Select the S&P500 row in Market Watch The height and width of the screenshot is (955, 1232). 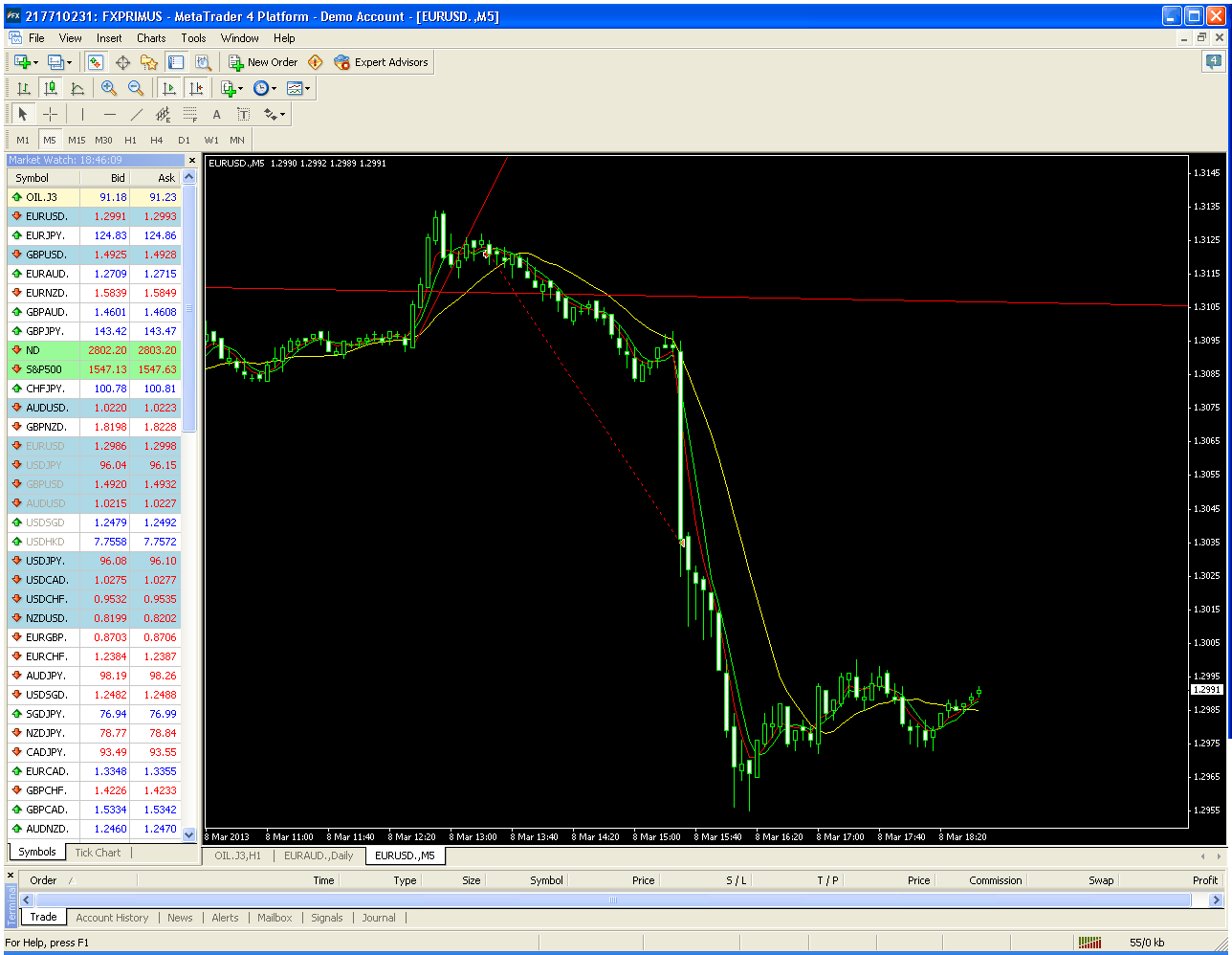coord(94,369)
